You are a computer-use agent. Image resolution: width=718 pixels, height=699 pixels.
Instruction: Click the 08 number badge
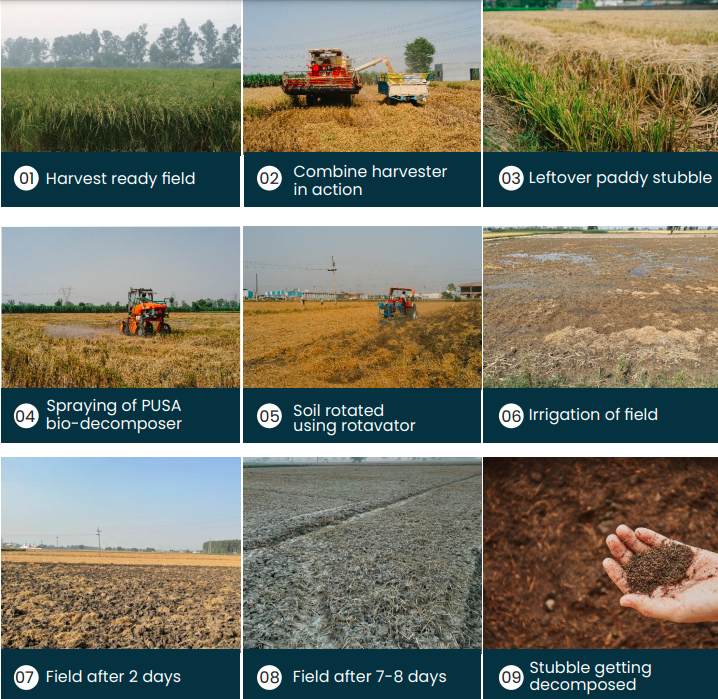[269, 677]
